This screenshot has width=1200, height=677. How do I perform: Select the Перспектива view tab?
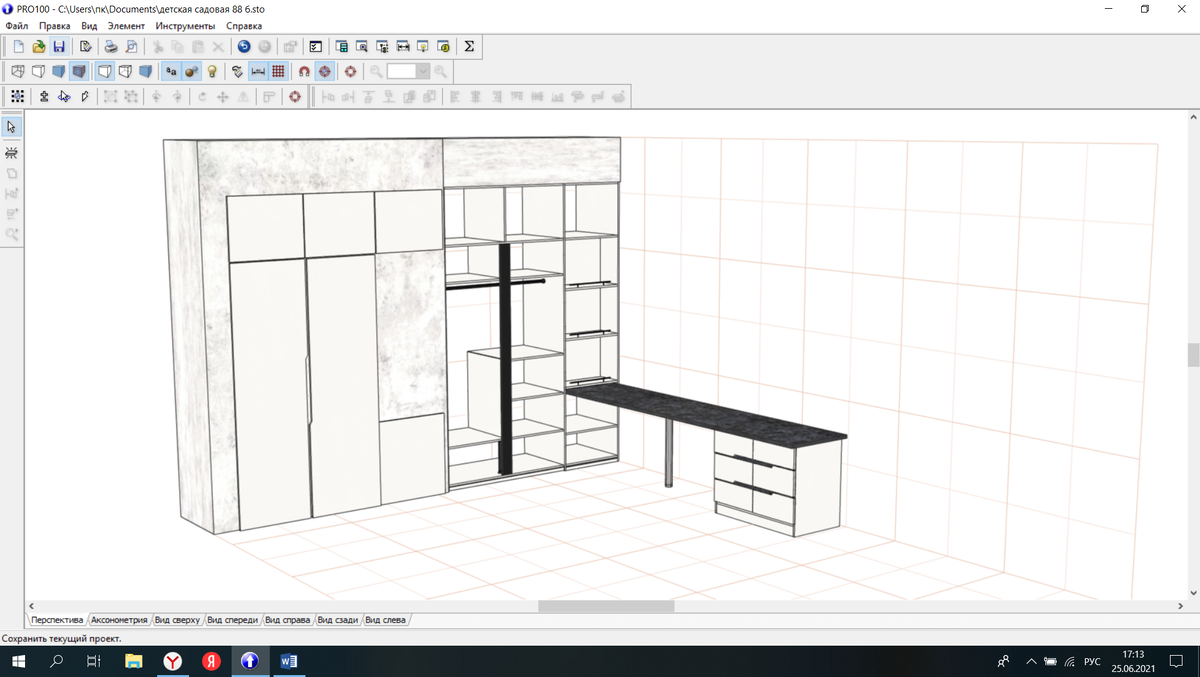(57, 620)
